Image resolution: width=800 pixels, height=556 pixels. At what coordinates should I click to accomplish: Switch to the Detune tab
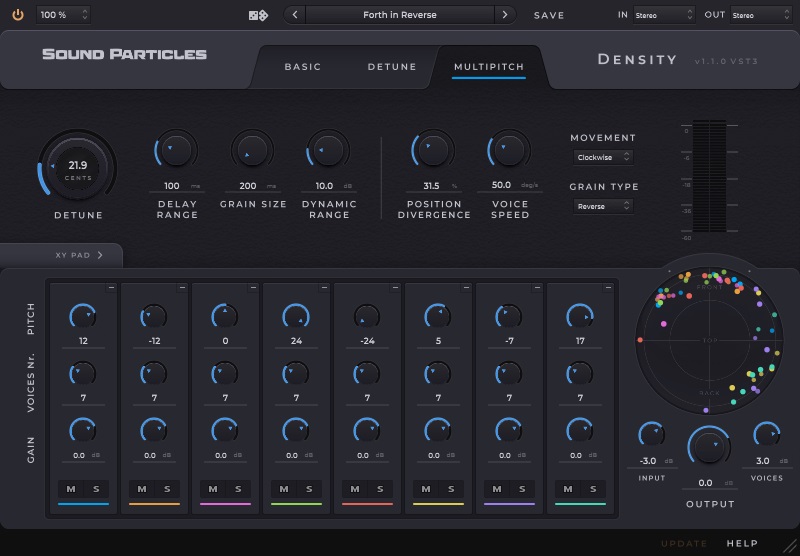point(392,67)
